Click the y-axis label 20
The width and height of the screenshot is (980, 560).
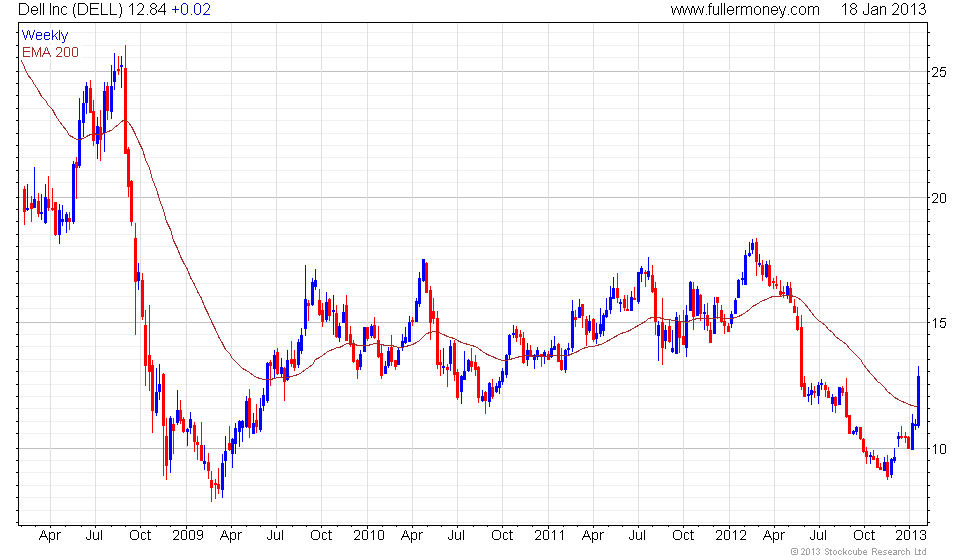(939, 198)
